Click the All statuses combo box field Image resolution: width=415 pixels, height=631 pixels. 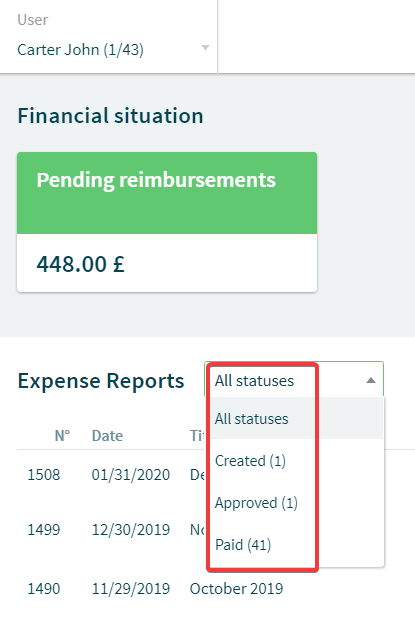294,379
